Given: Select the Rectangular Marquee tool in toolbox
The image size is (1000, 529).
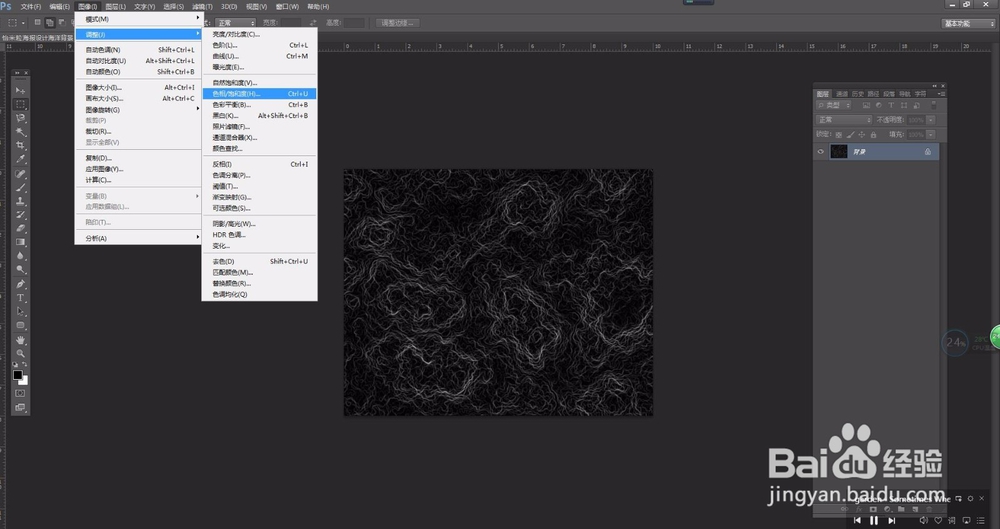Looking at the screenshot, I should tap(20, 104).
